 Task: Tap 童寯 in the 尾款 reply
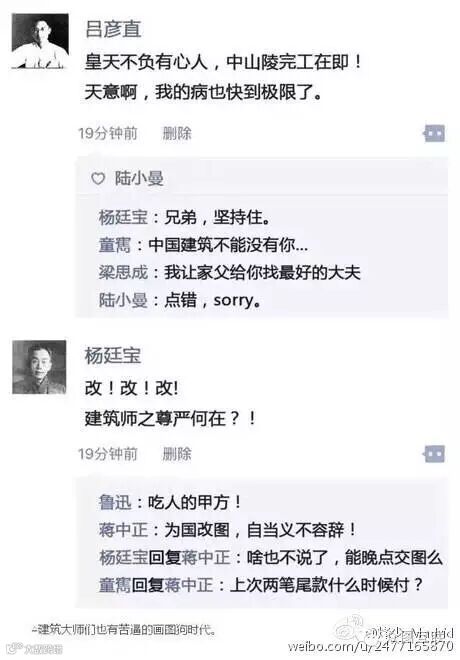coord(115,585)
